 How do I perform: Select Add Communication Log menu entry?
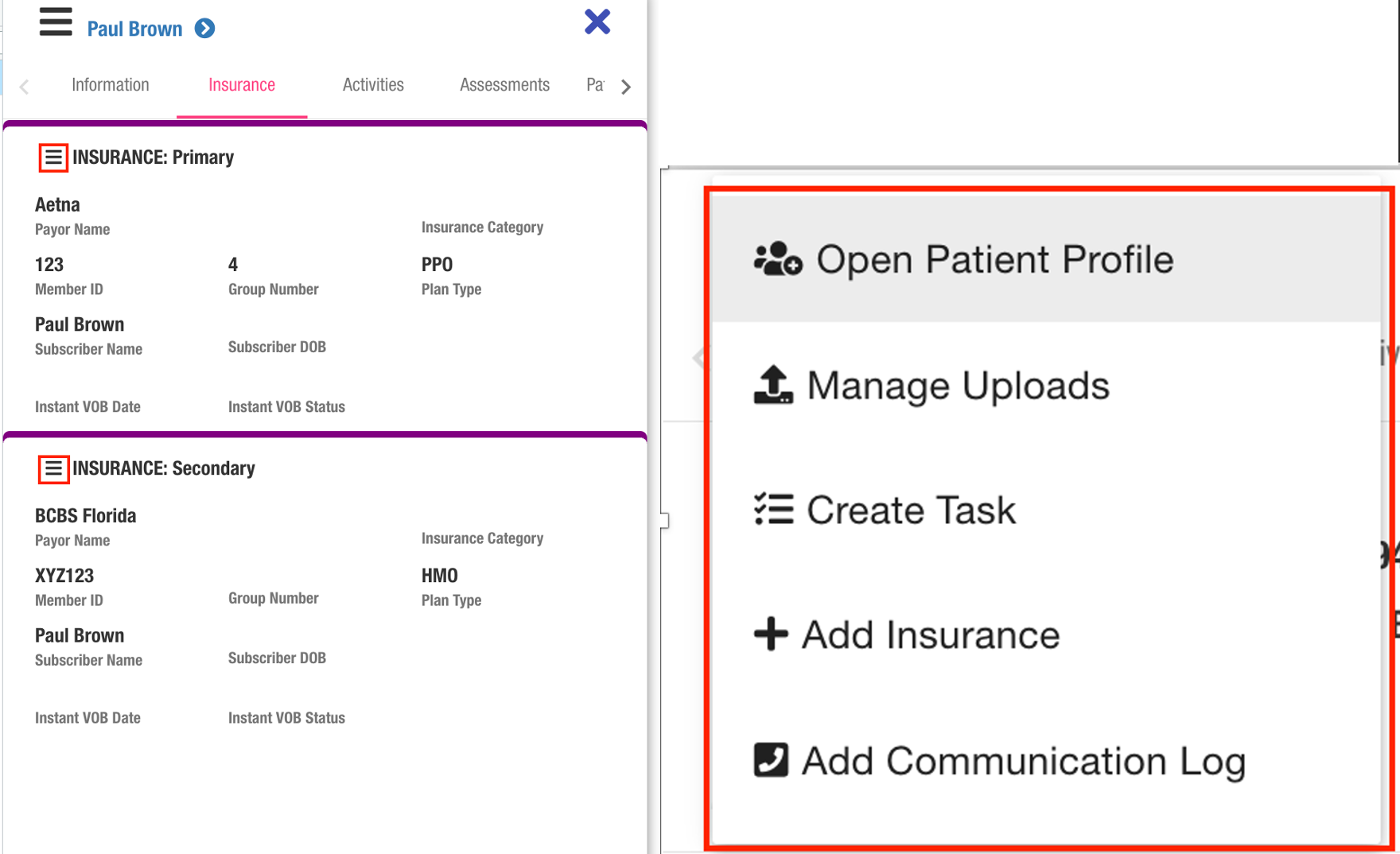[x=1023, y=761]
